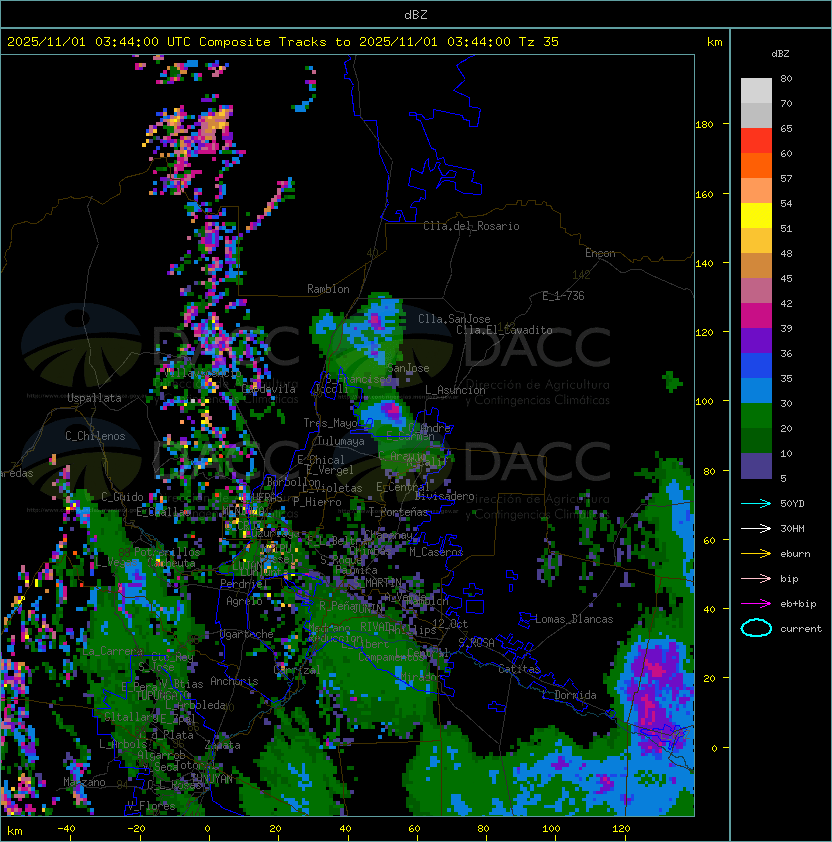Click the 'E_Chical' map label
This screenshot has width=832, height=842.
tap(321, 460)
